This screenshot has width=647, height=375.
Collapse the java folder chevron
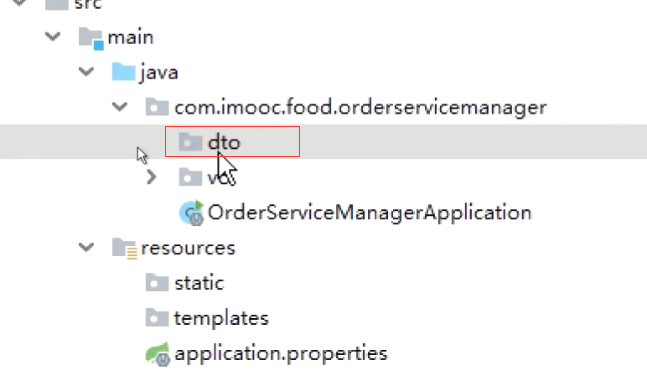[86, 72]
